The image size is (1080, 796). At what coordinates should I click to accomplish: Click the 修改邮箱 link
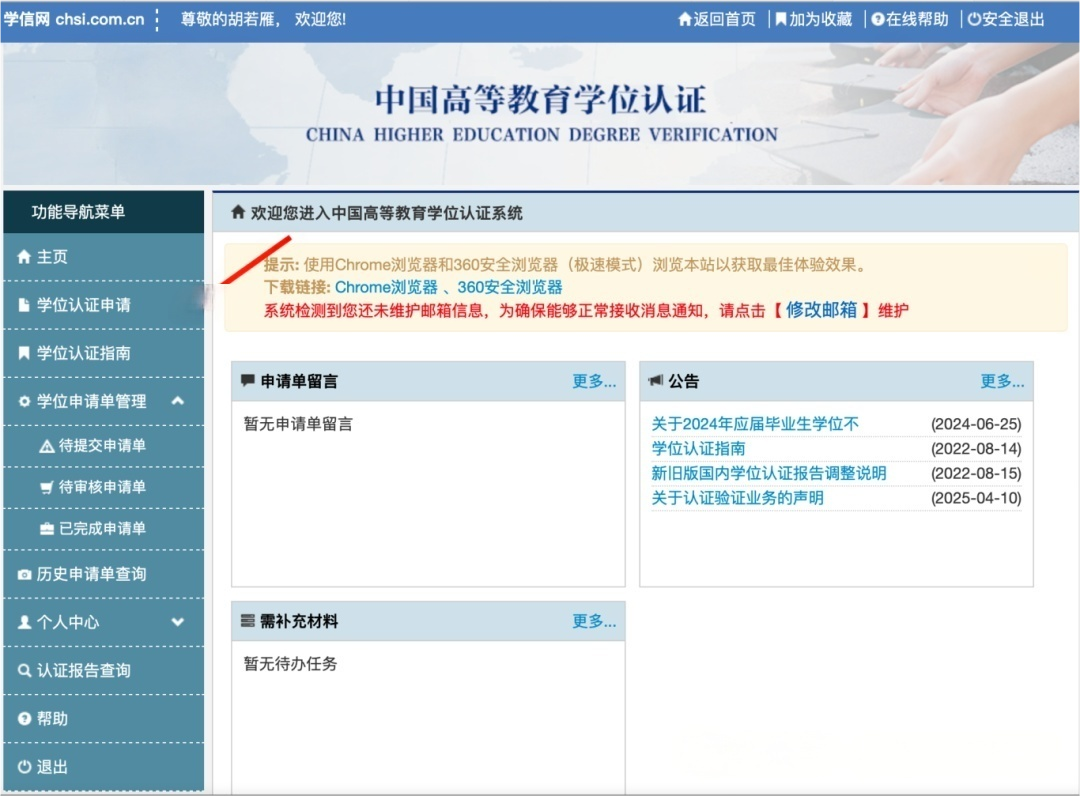tap(821, 310)
